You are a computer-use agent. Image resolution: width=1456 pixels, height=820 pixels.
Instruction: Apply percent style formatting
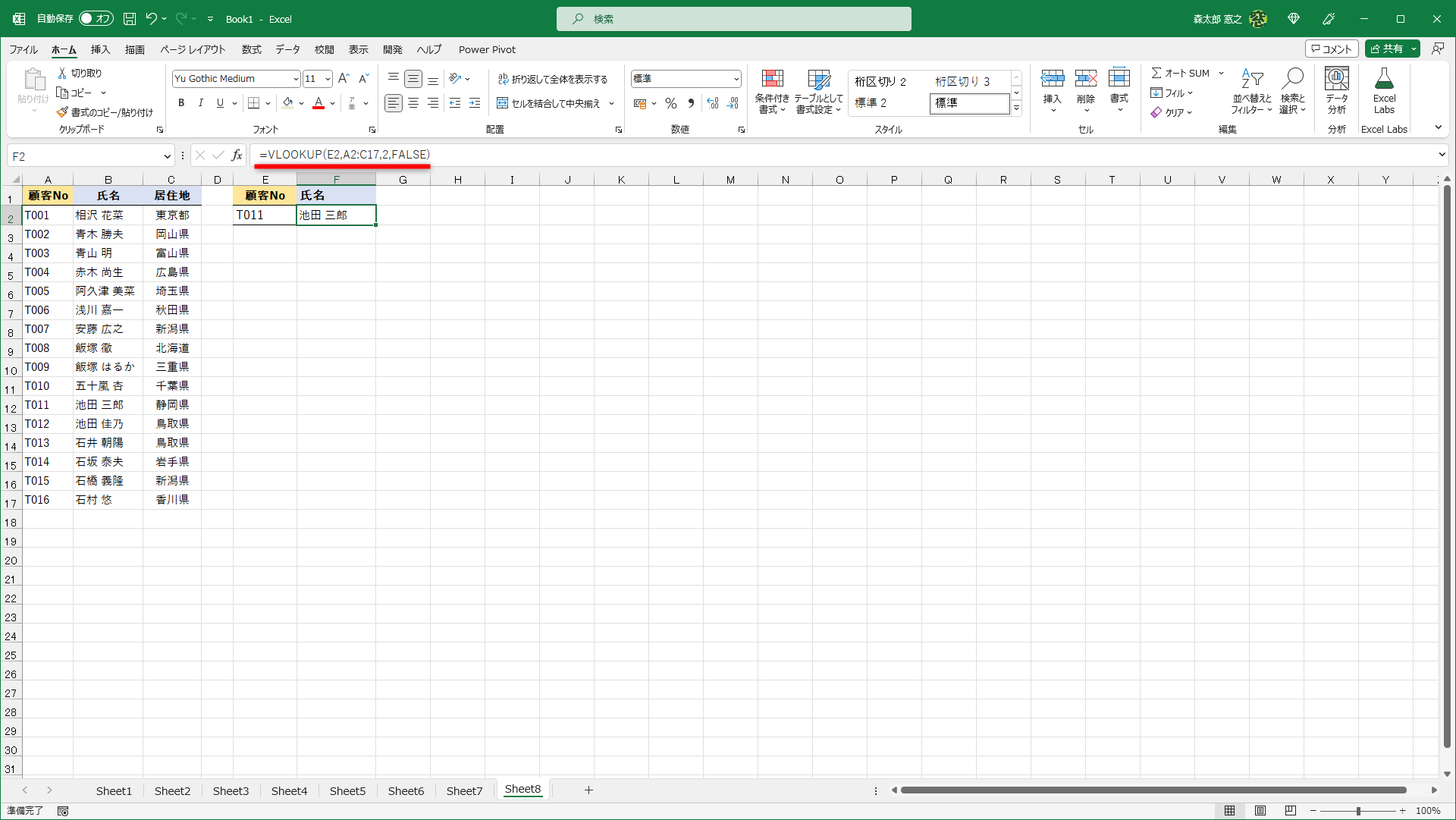(x=670, y=103)
